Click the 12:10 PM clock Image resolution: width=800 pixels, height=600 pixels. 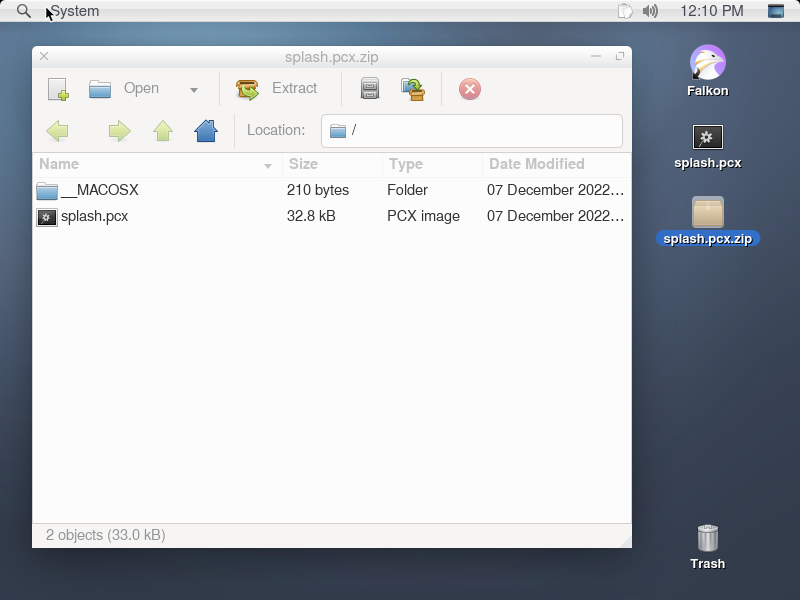tap(712, 11)
